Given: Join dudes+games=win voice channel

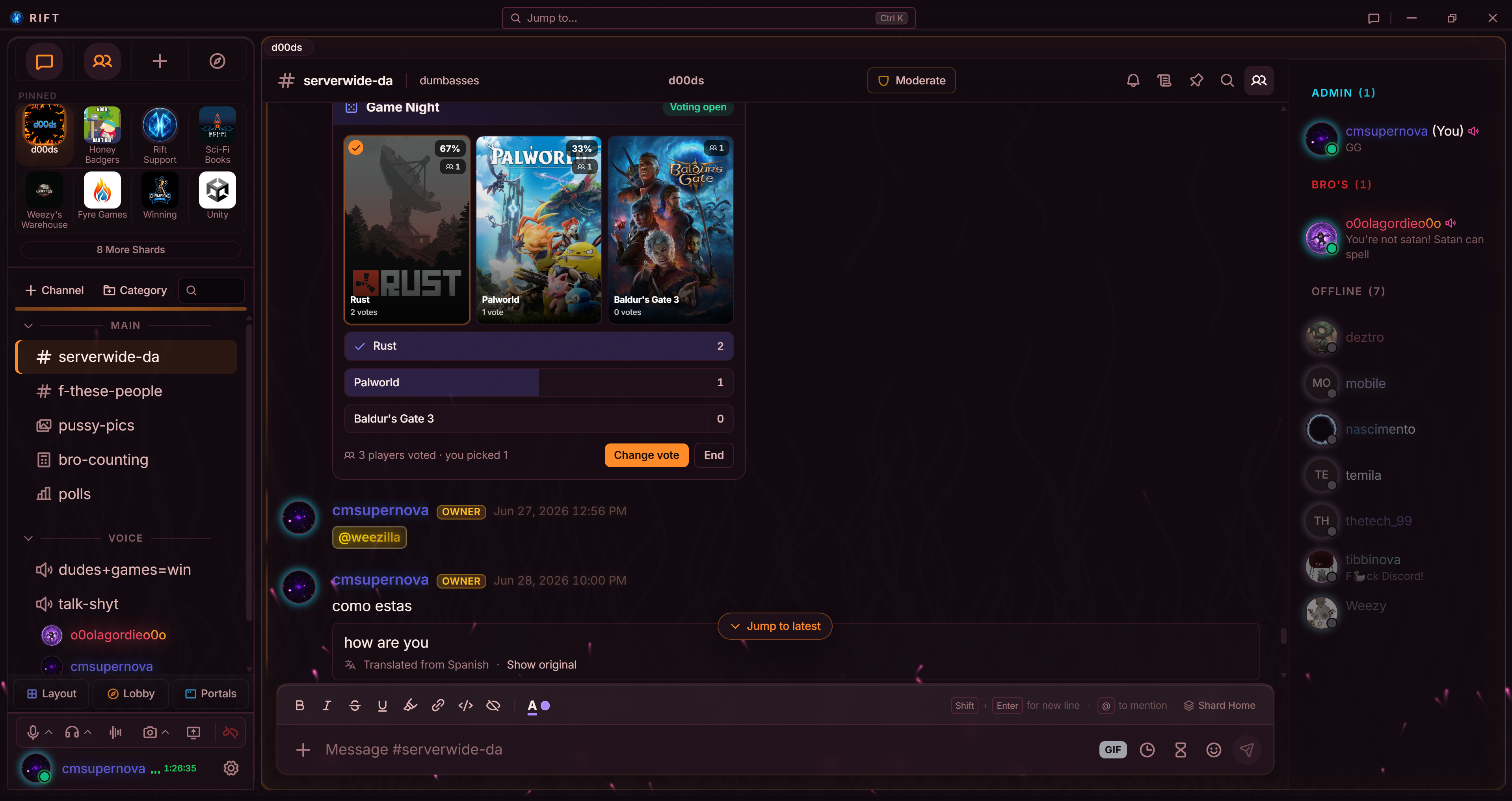Looking at the screenshot, I should tap(126, 570).
